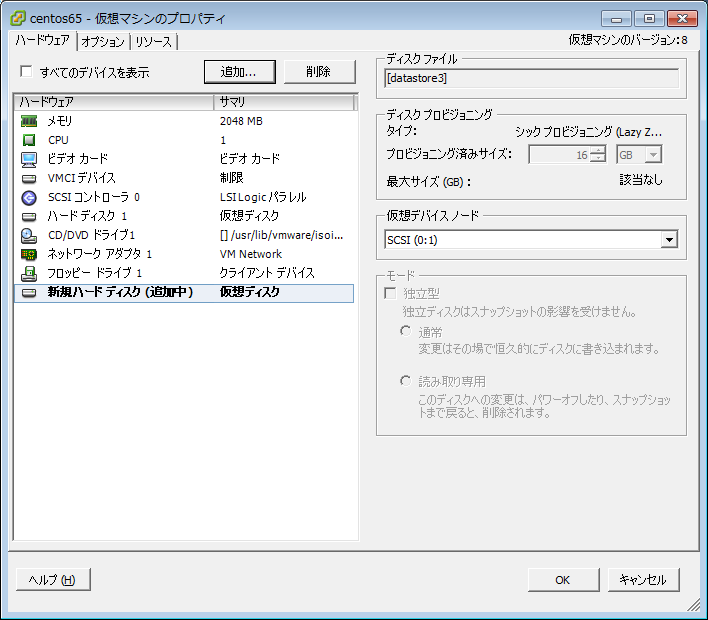Click the floppy drive 1 icon
Image resolution: width=708 pixels, height=620 pixels.
(x=29, y=273)
